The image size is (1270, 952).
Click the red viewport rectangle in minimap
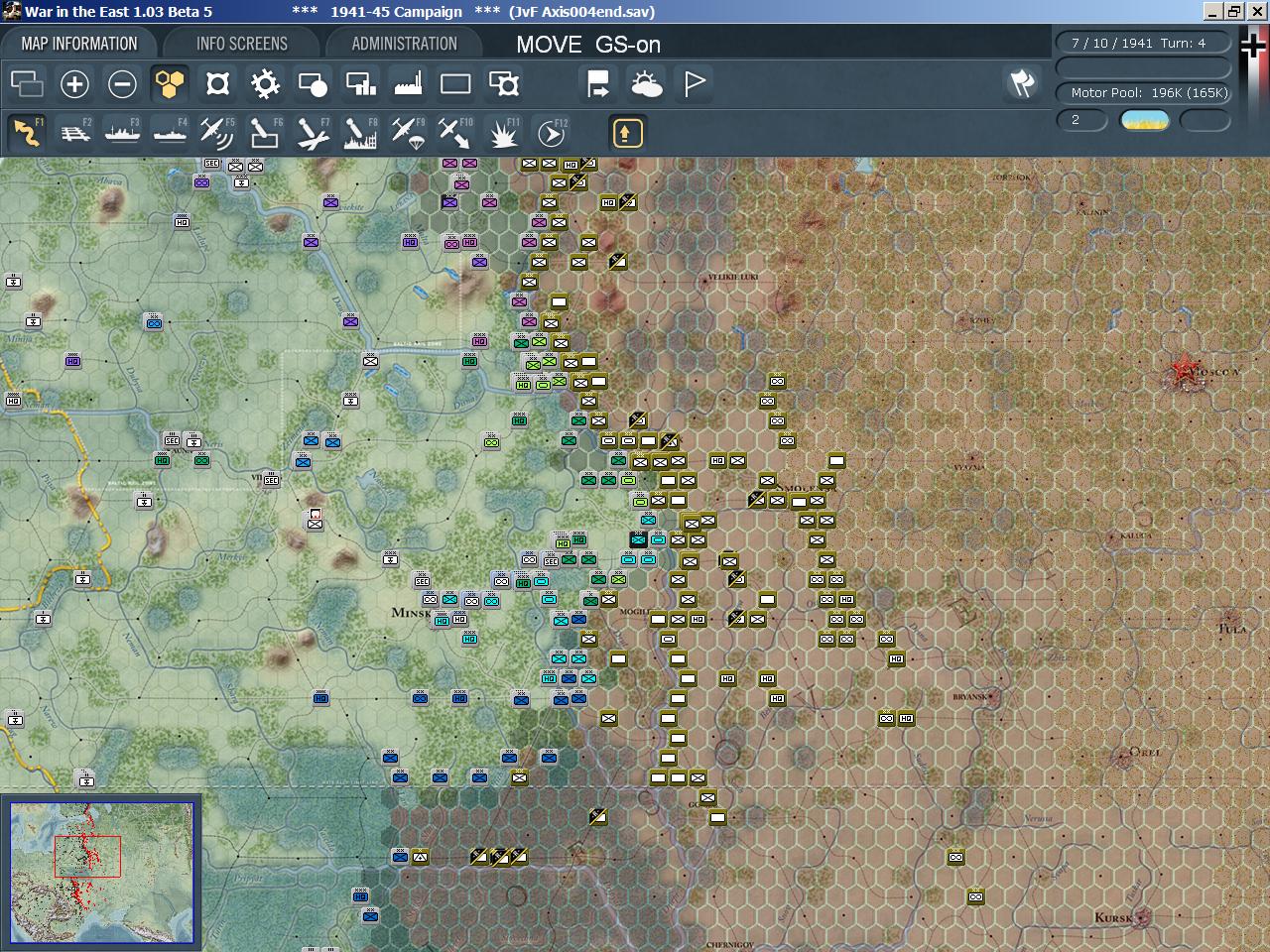point(87,857)
